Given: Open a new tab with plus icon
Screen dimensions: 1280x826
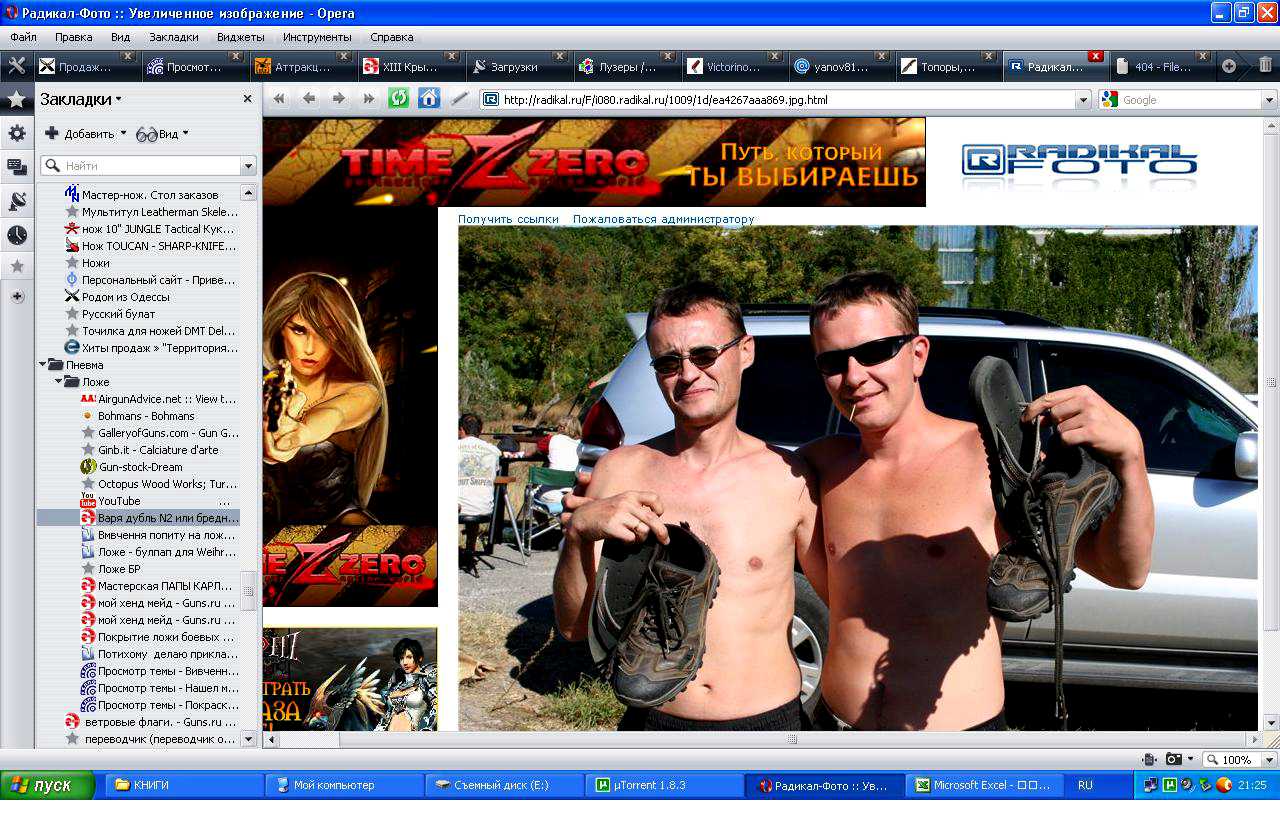Looking at the screenshot, I should pos(1229,66).
